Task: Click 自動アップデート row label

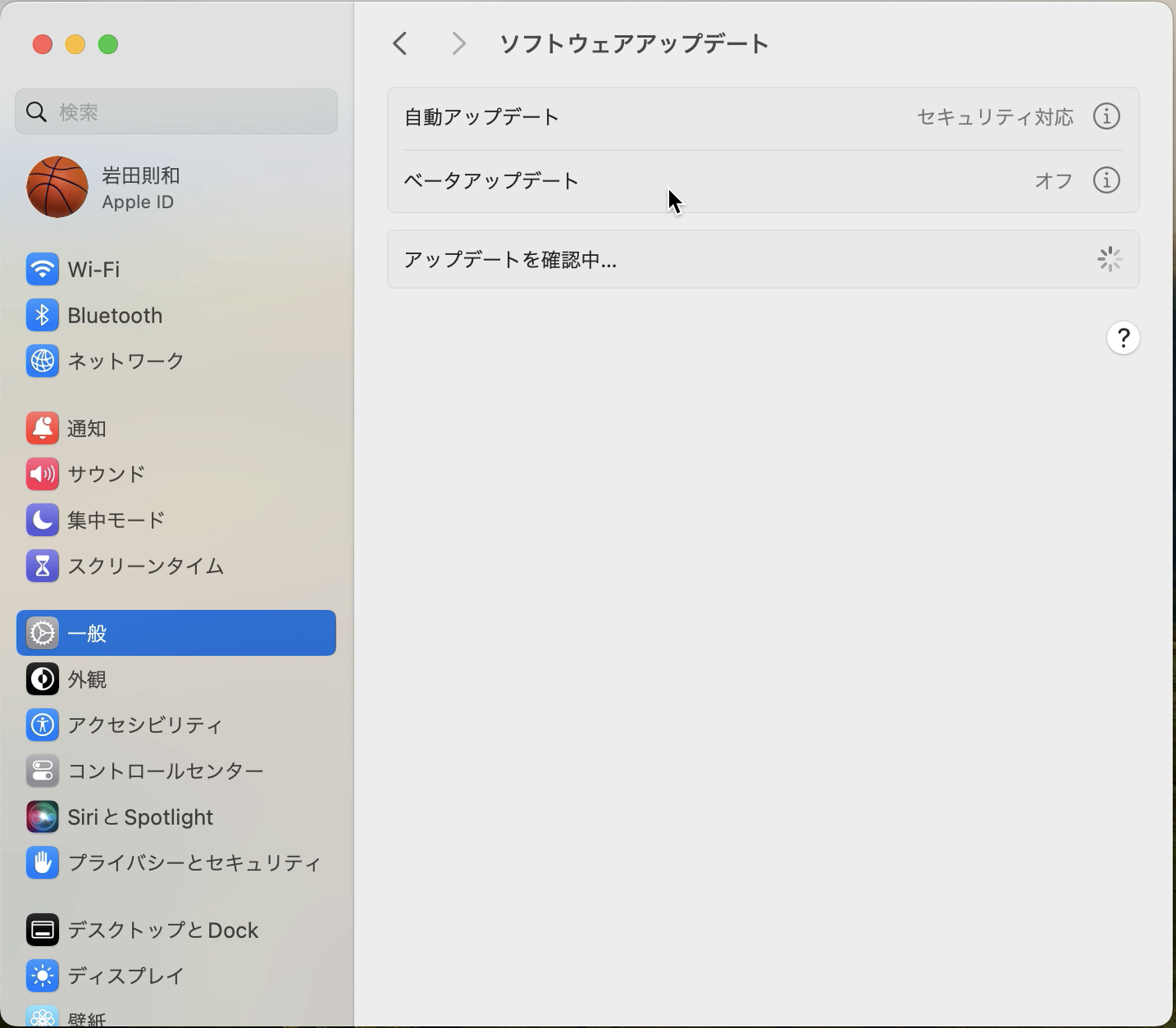Action: click(481, 117)
